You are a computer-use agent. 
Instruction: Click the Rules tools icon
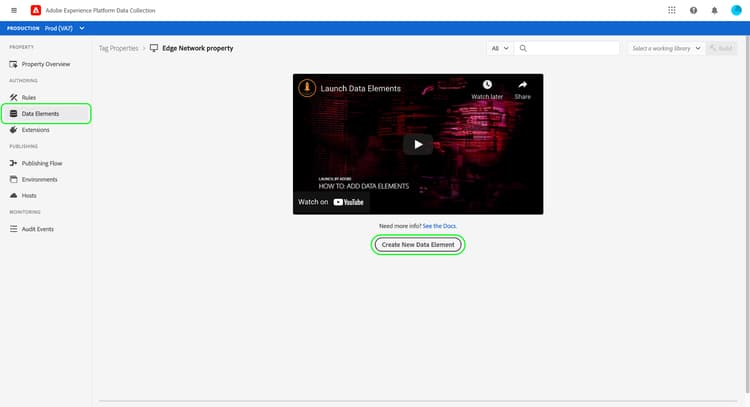pyautogui.click(x=13, y=98)
